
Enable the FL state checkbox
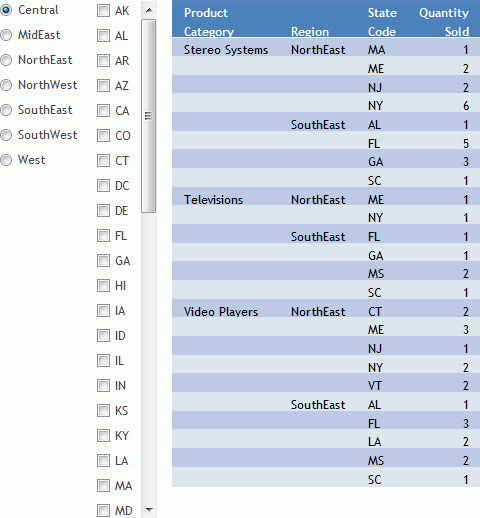[x=103, y=236]
